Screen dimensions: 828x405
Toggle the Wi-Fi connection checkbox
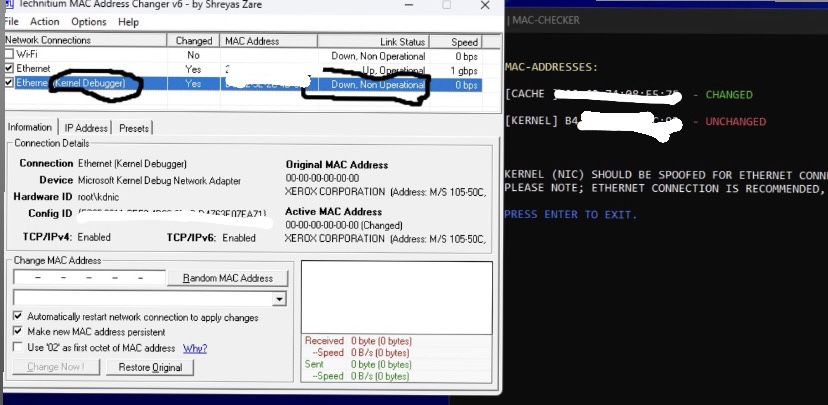9,54
